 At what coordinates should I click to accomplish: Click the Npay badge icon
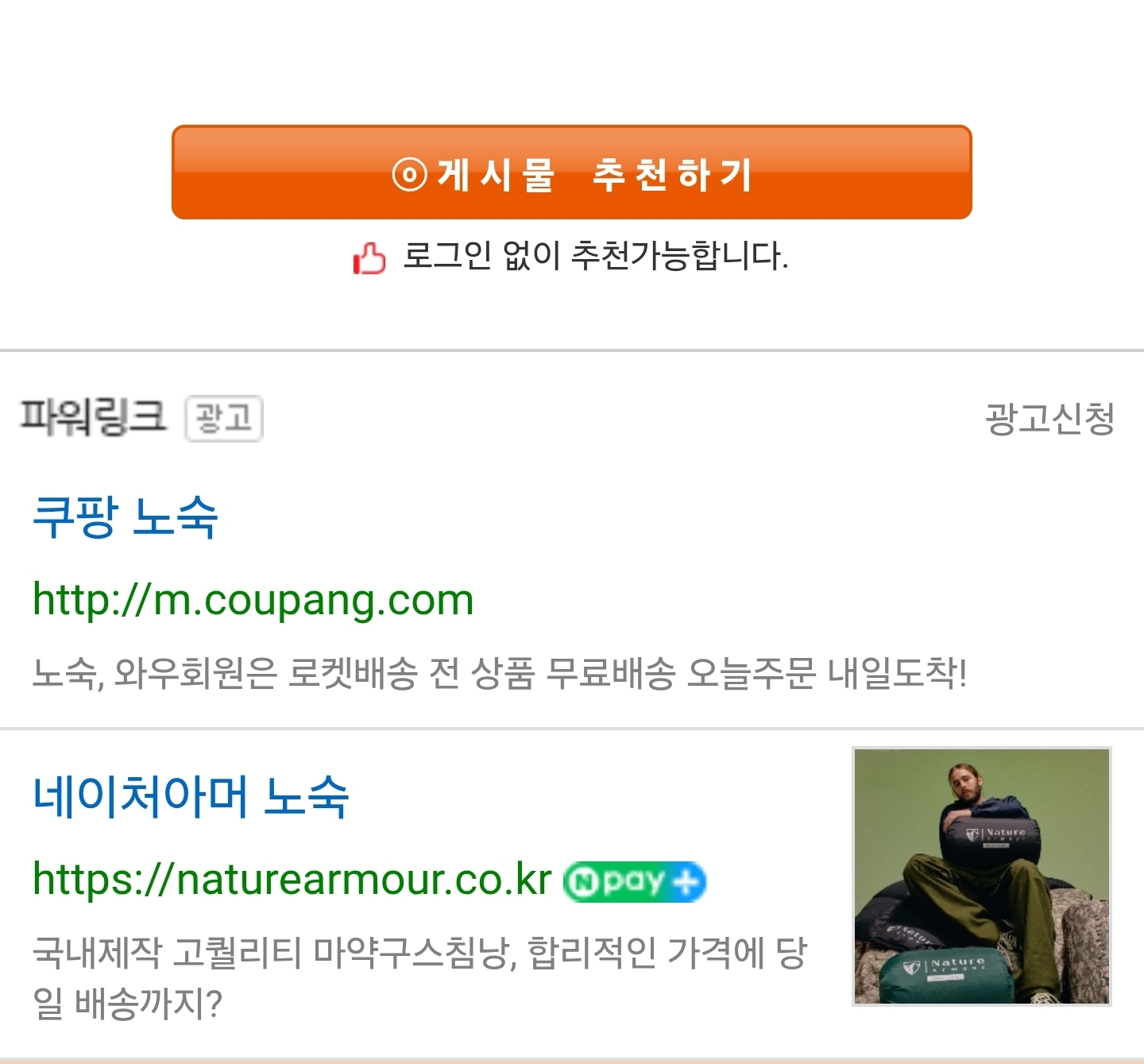(x=635, y=882)
